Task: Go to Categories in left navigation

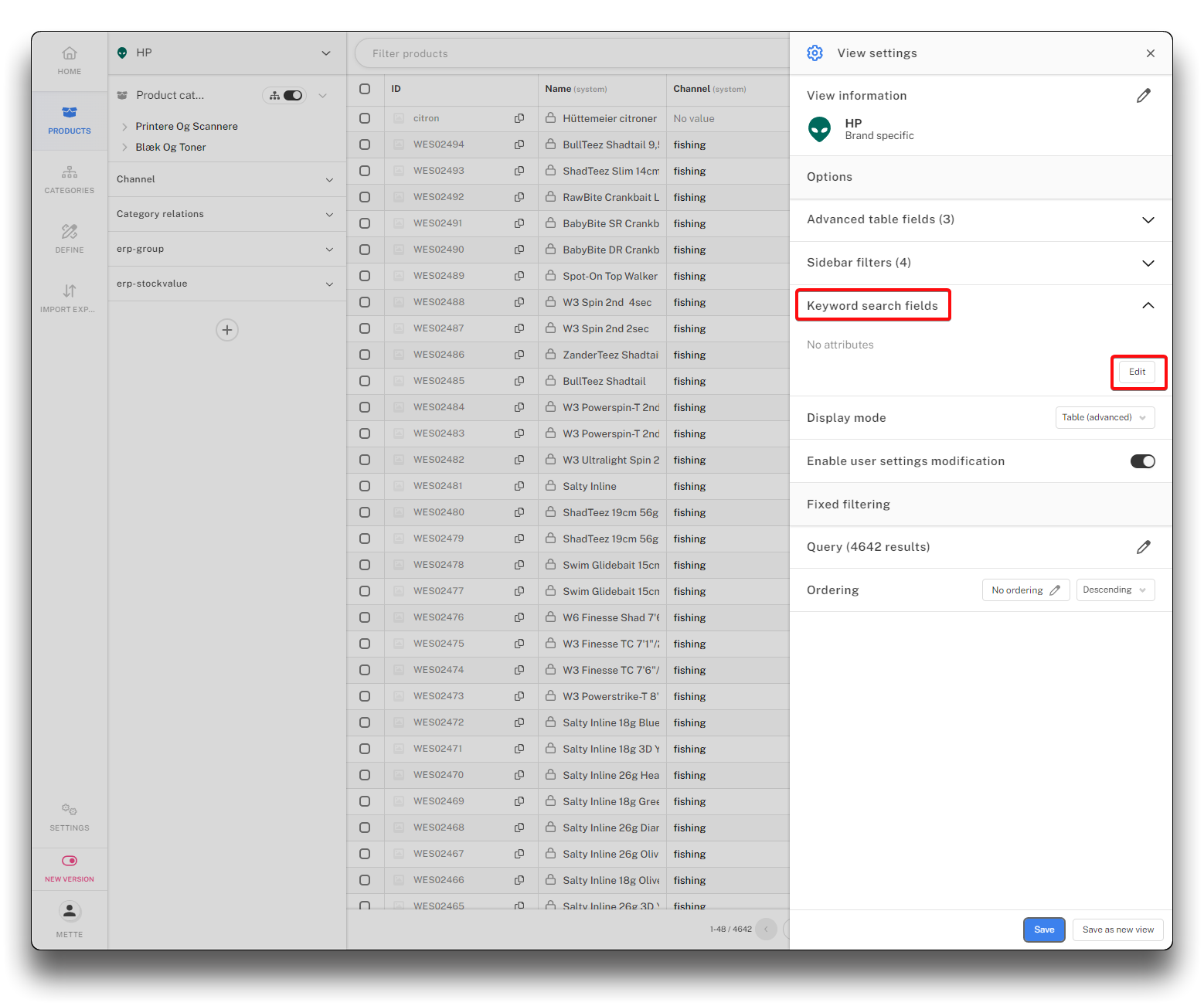Action: point(70,179)
